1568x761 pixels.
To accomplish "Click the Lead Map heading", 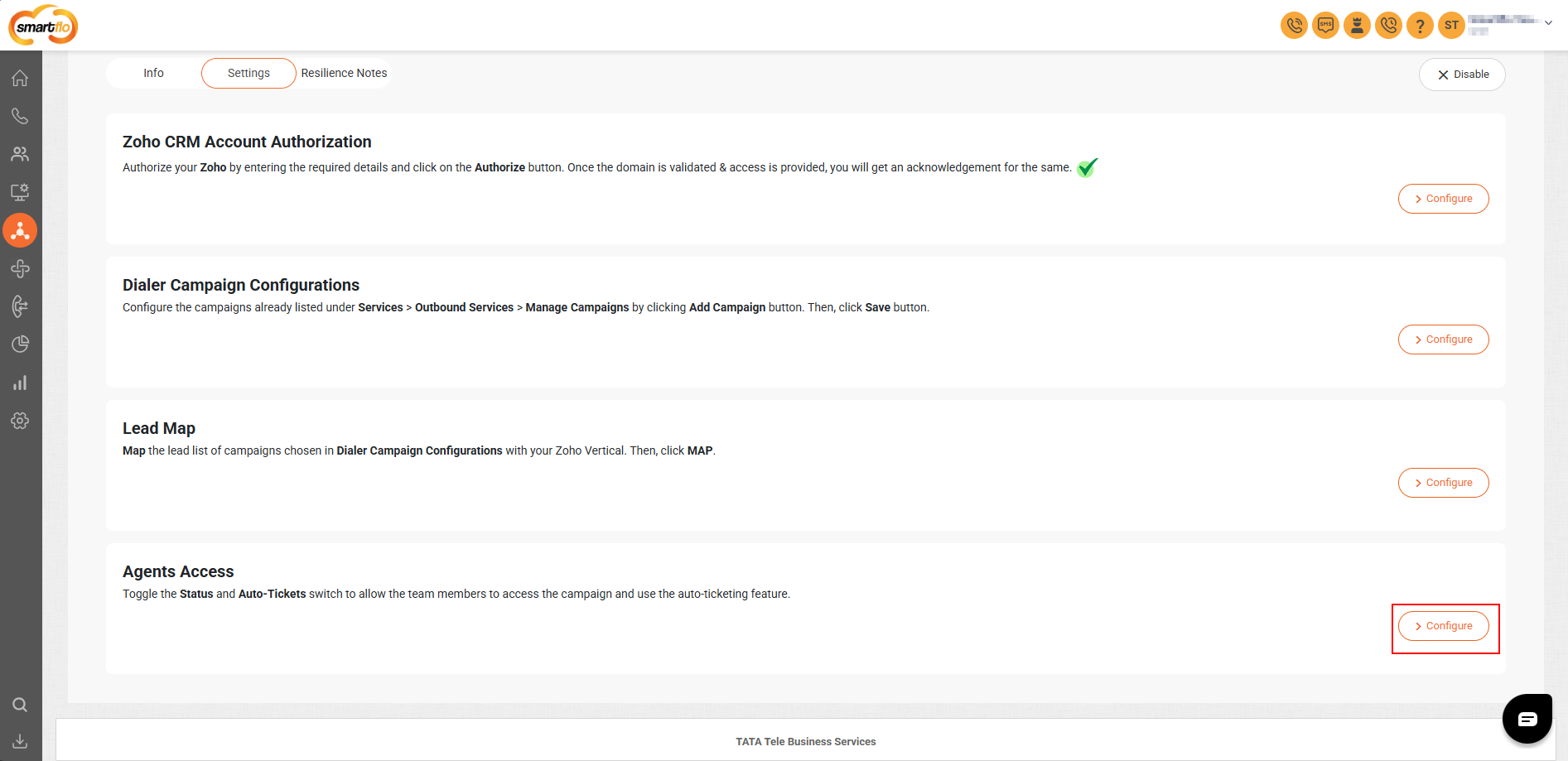I will point(159,428).
